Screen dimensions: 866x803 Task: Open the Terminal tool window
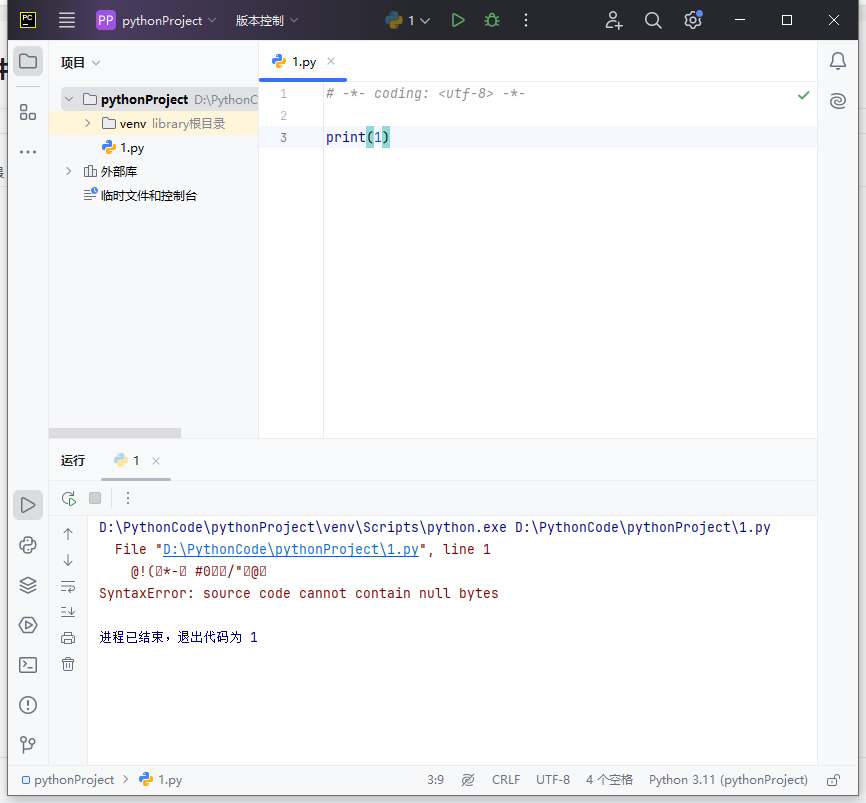pos(28,665)
